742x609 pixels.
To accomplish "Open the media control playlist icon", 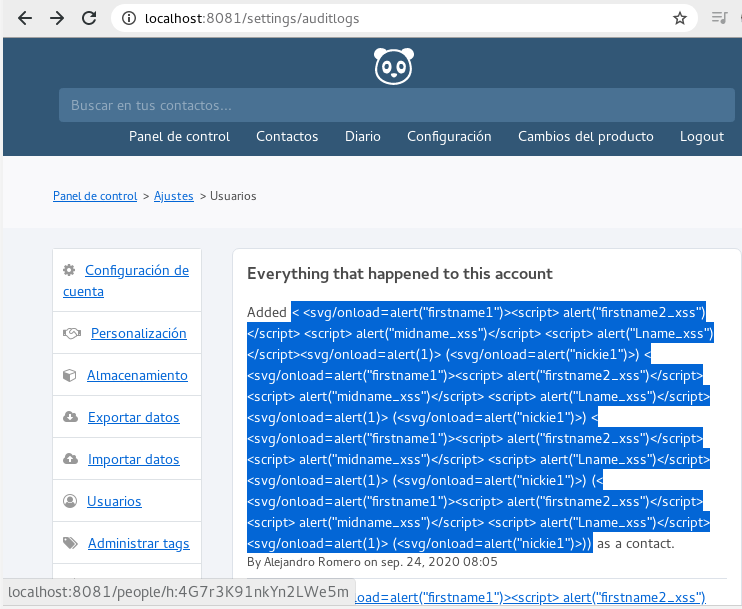I will tap(719, 18).
